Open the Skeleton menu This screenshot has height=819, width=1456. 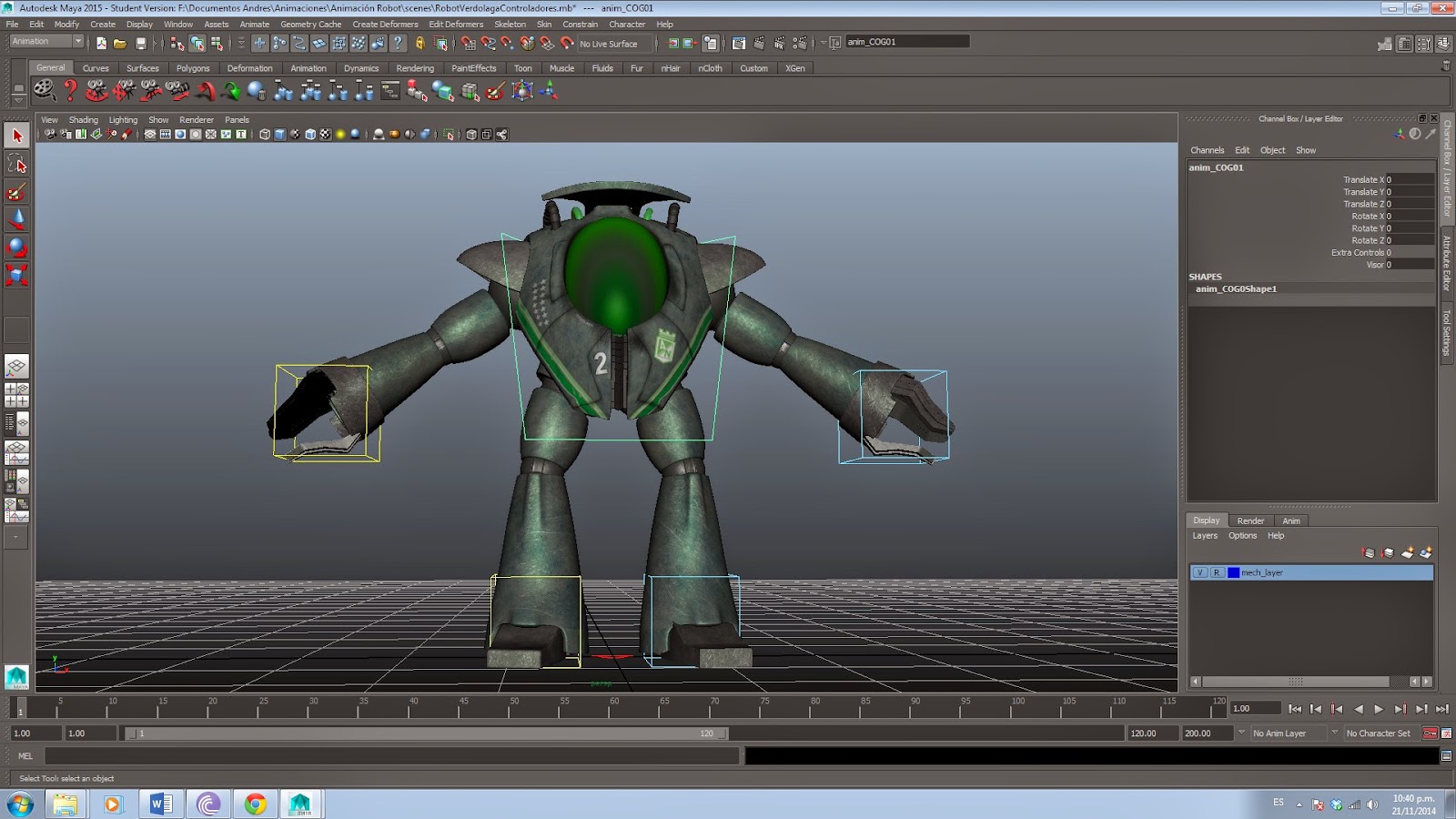(x=511, y=25)
